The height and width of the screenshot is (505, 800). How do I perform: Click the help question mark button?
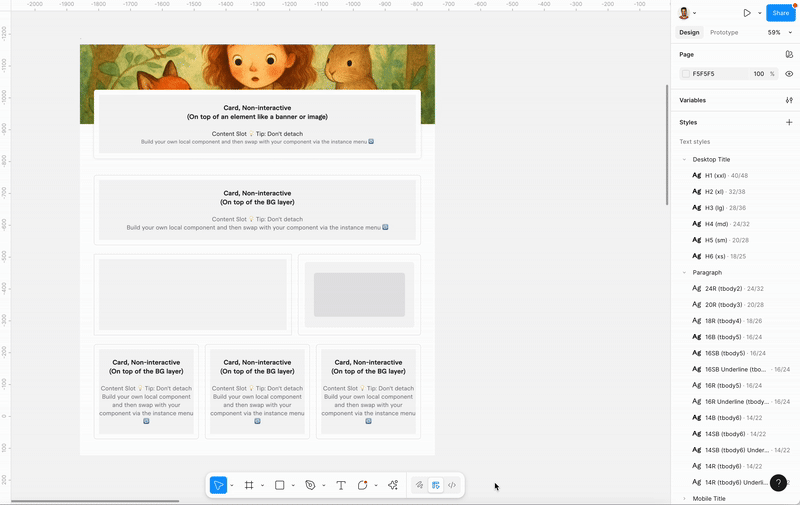click(778, 483)
